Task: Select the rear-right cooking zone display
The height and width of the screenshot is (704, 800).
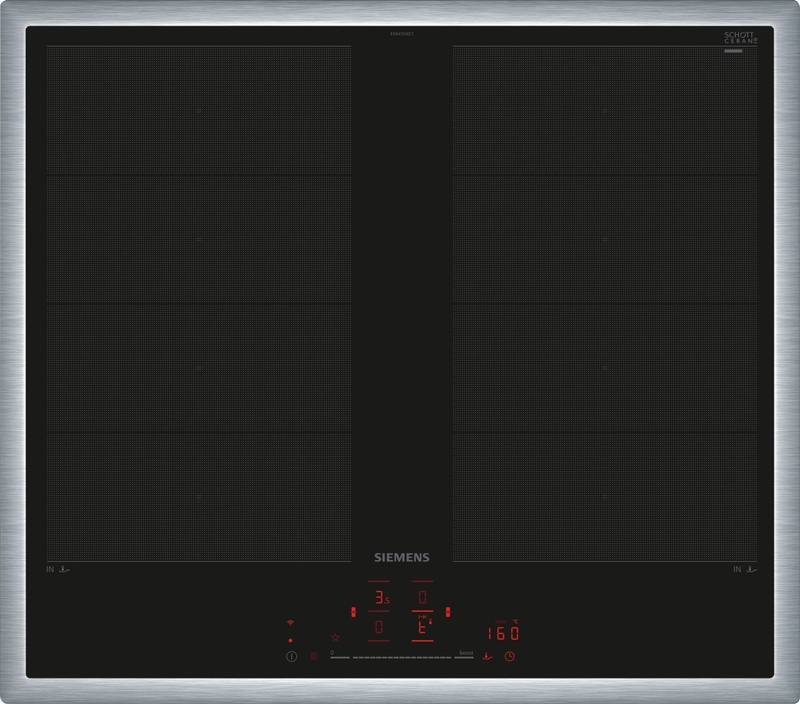Action: (x=422, y=598)
